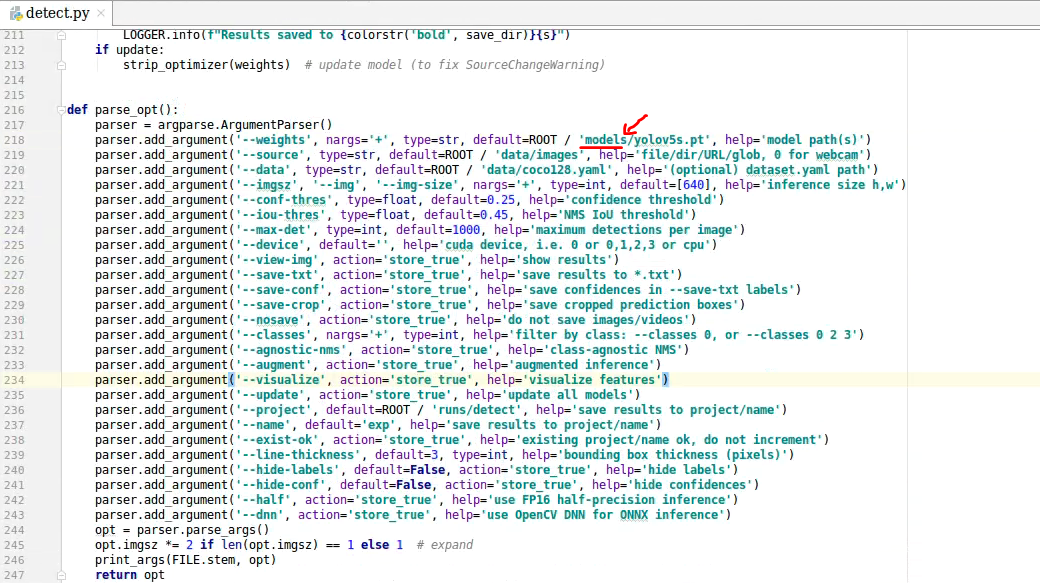Click the '--classes' argument string
This screenshot has height=583, width=1040.
point(273,335)
